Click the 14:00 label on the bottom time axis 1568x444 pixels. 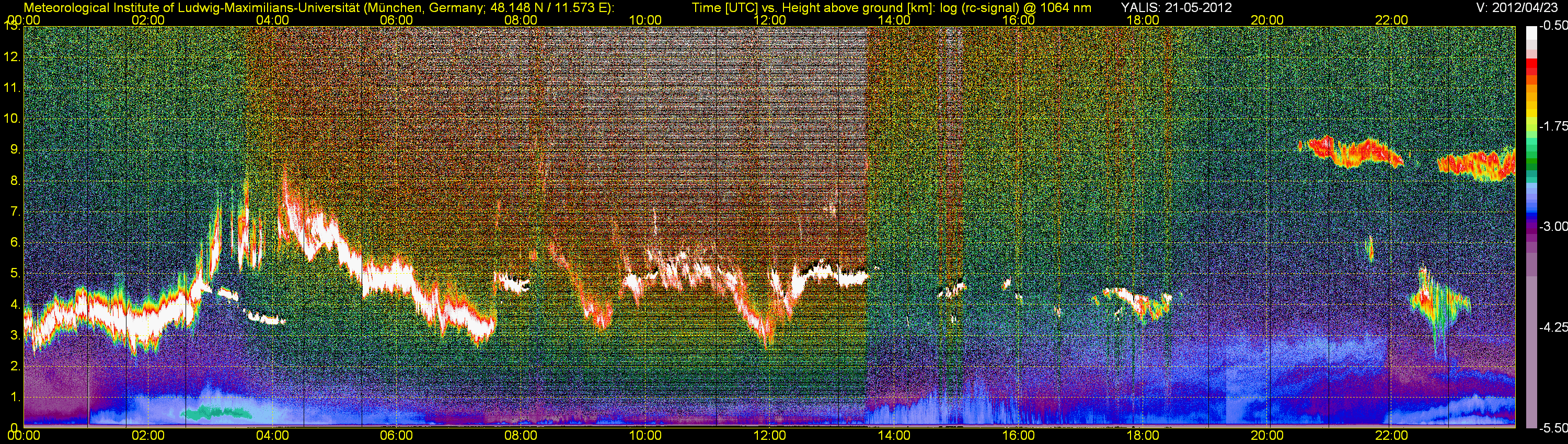(894, 436)
